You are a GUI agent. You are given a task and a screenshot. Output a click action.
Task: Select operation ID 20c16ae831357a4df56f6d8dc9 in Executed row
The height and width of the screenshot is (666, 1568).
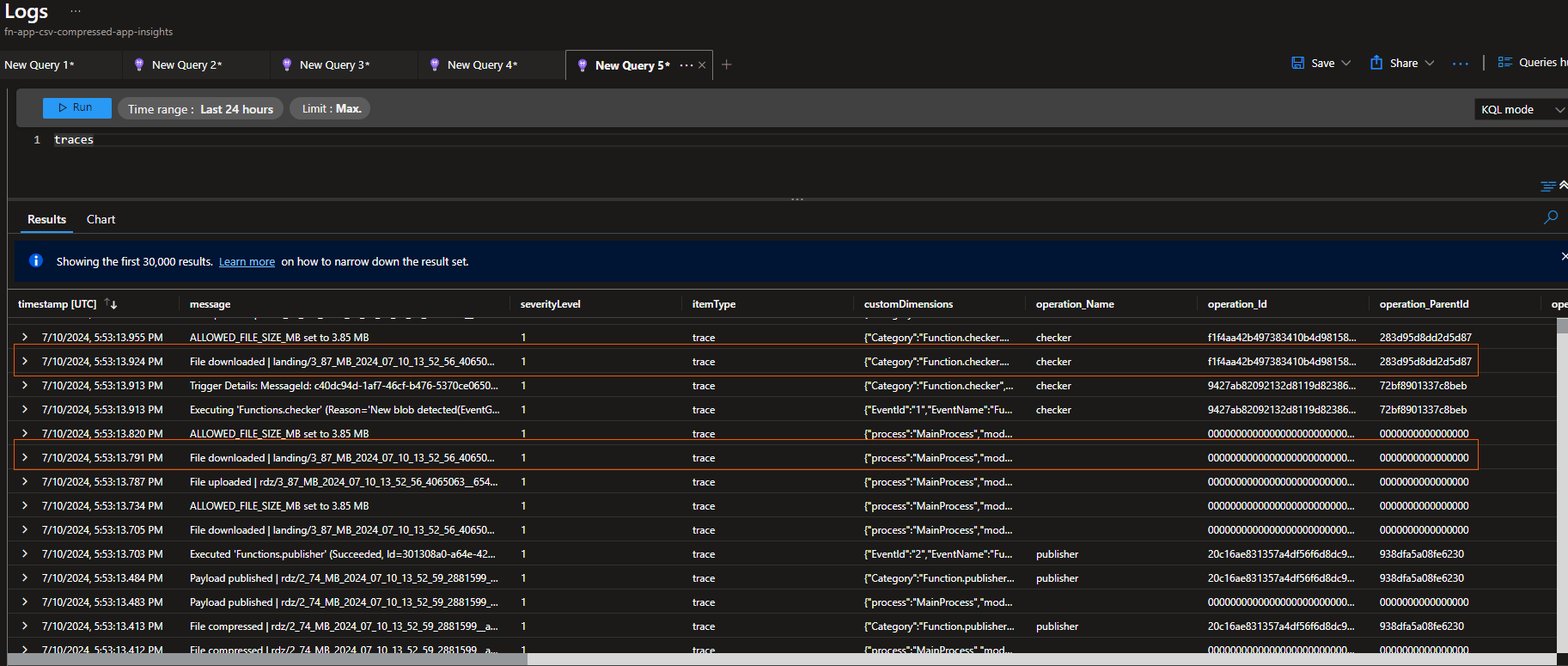point(1281,554)
